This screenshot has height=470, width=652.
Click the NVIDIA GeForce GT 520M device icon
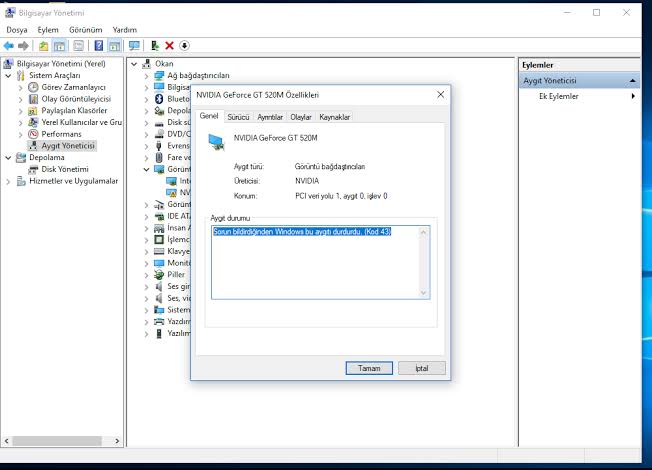click(216, 142)
